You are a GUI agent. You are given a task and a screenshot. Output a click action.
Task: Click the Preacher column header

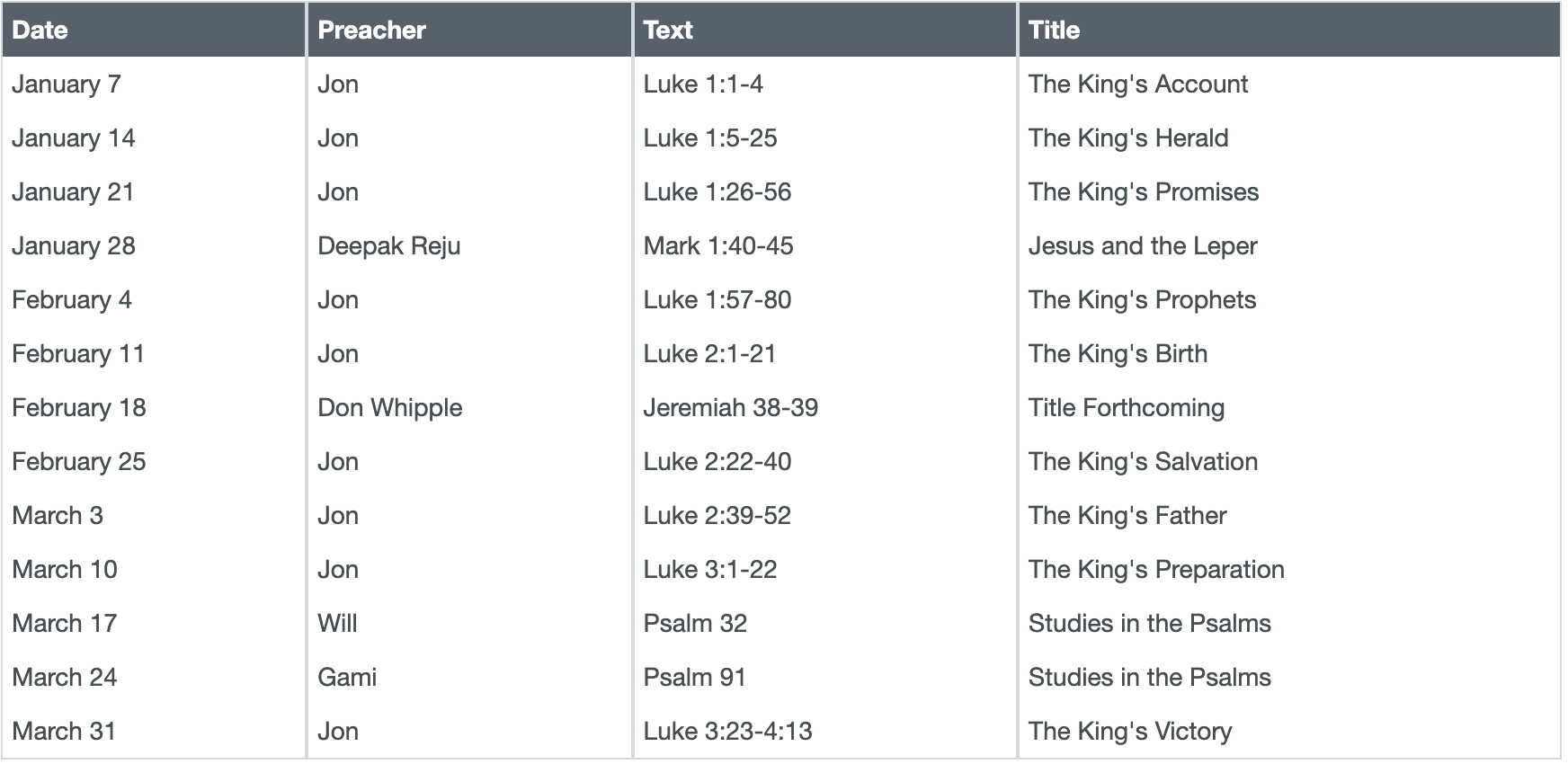point(371,30)
